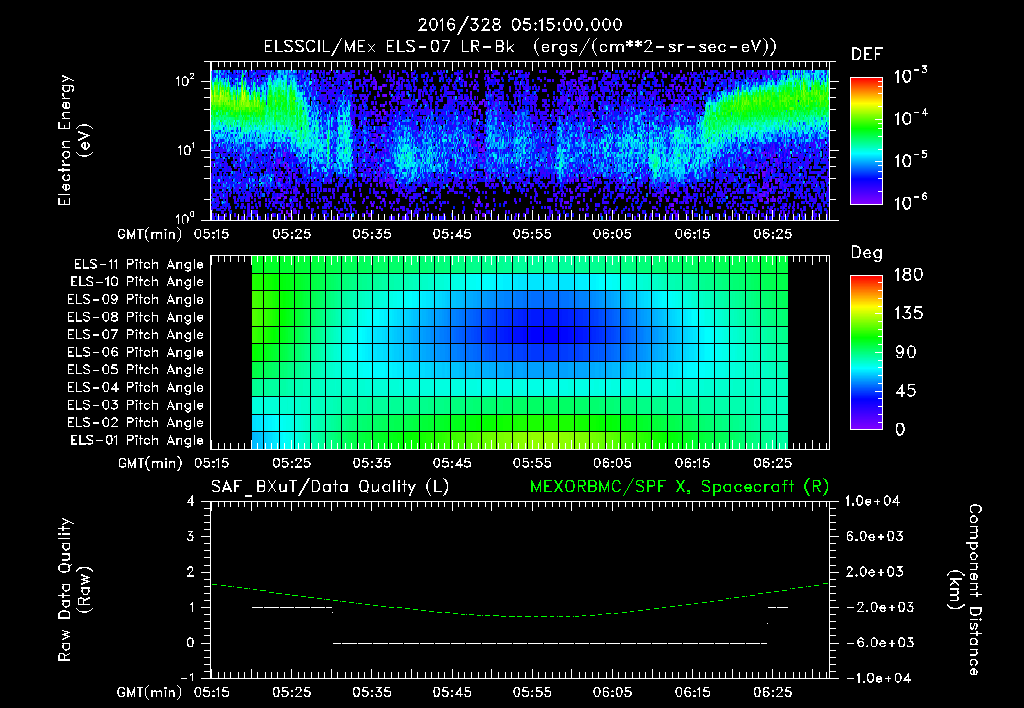Click the 05:45 tick on bottom panel time axis
1024x708 pixels.
click(452, 692)
